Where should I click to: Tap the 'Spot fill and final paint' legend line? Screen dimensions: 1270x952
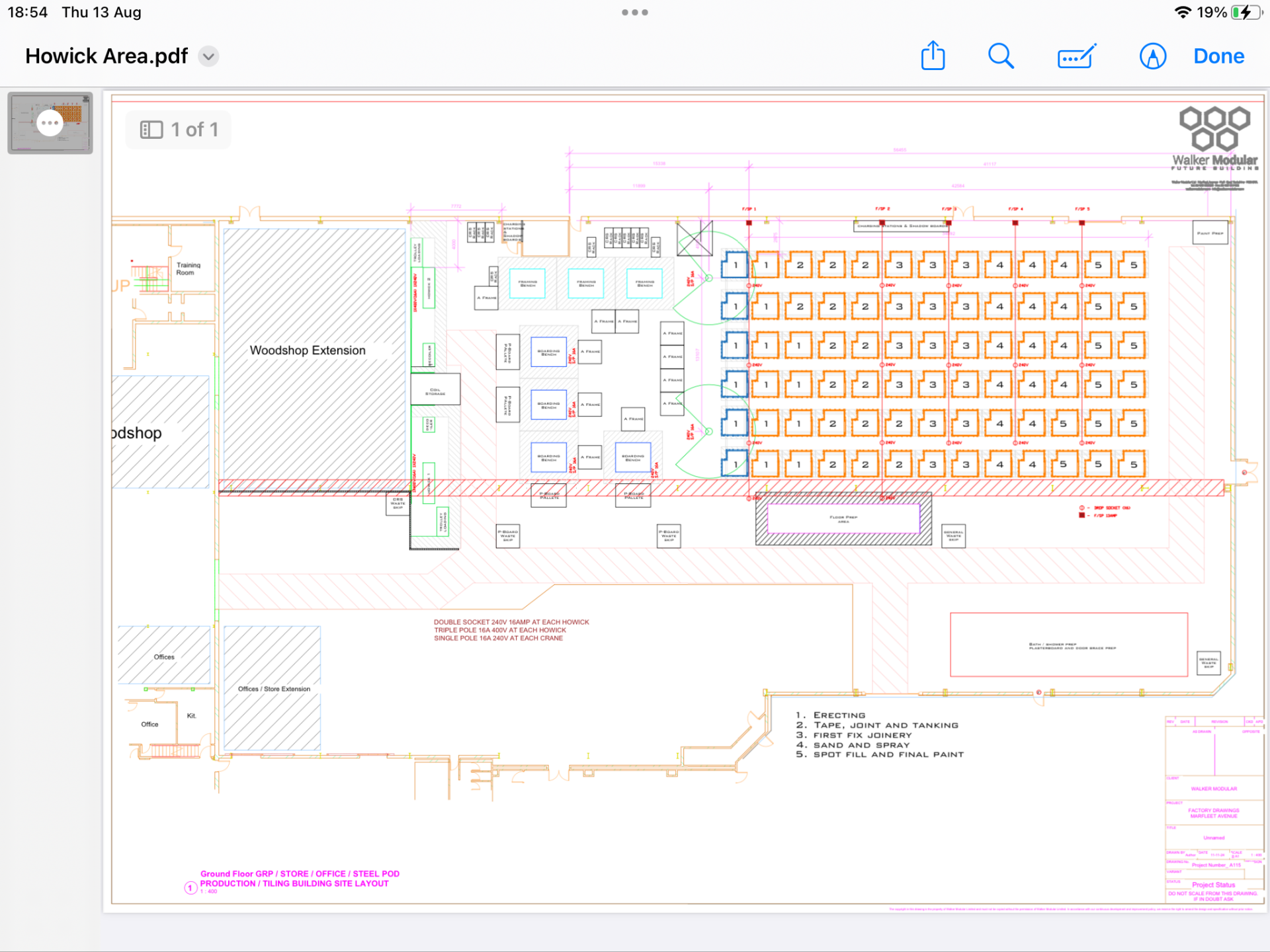tap(880, 754)
